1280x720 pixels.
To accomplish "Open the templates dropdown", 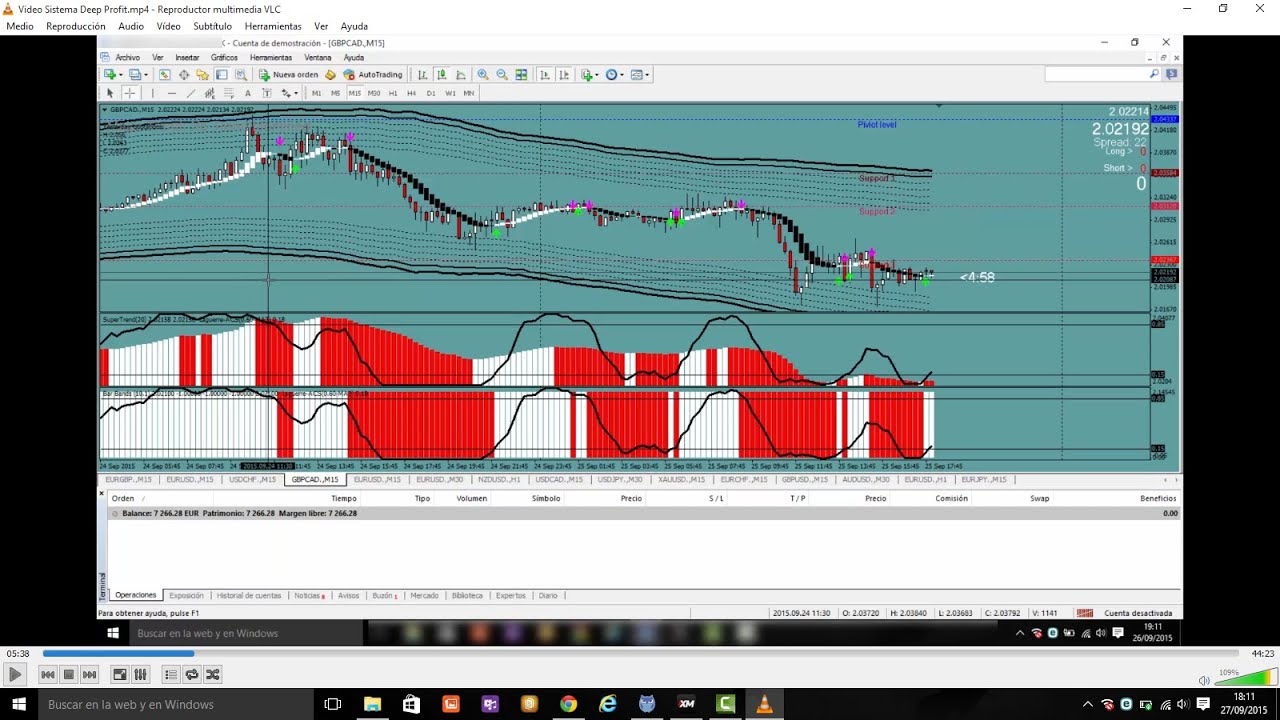I will click(647, 75).
